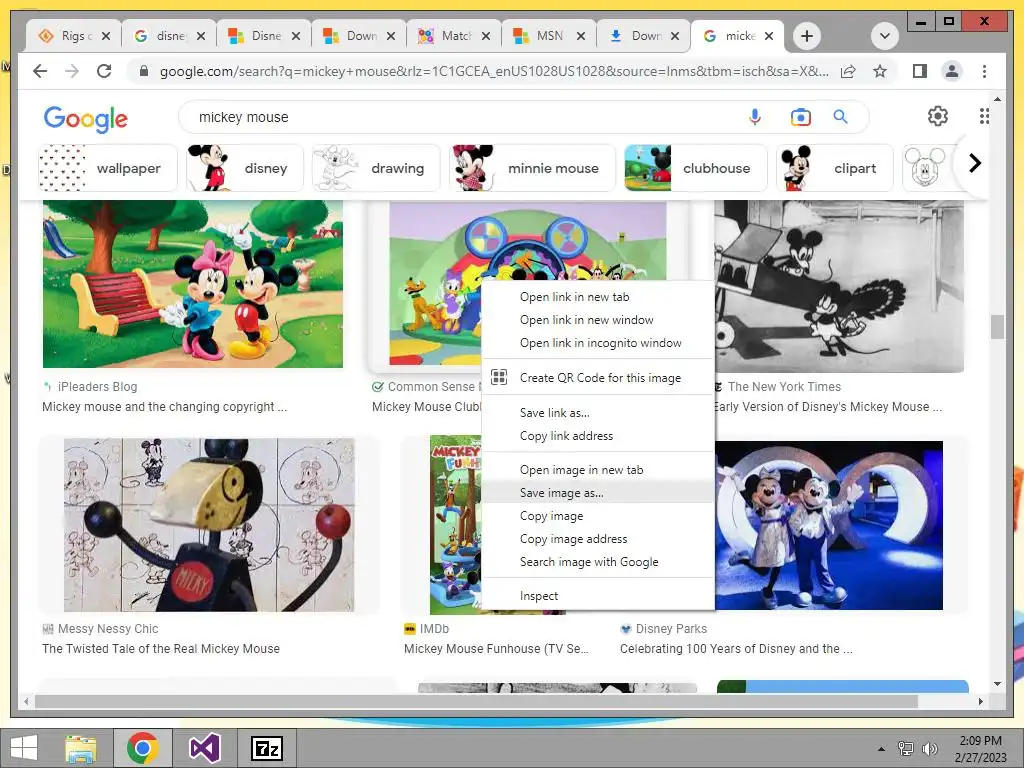This screenshot has height=768, width=1024.
Task: Open 7-Zip from the taskbar
Action: point(266,748)
